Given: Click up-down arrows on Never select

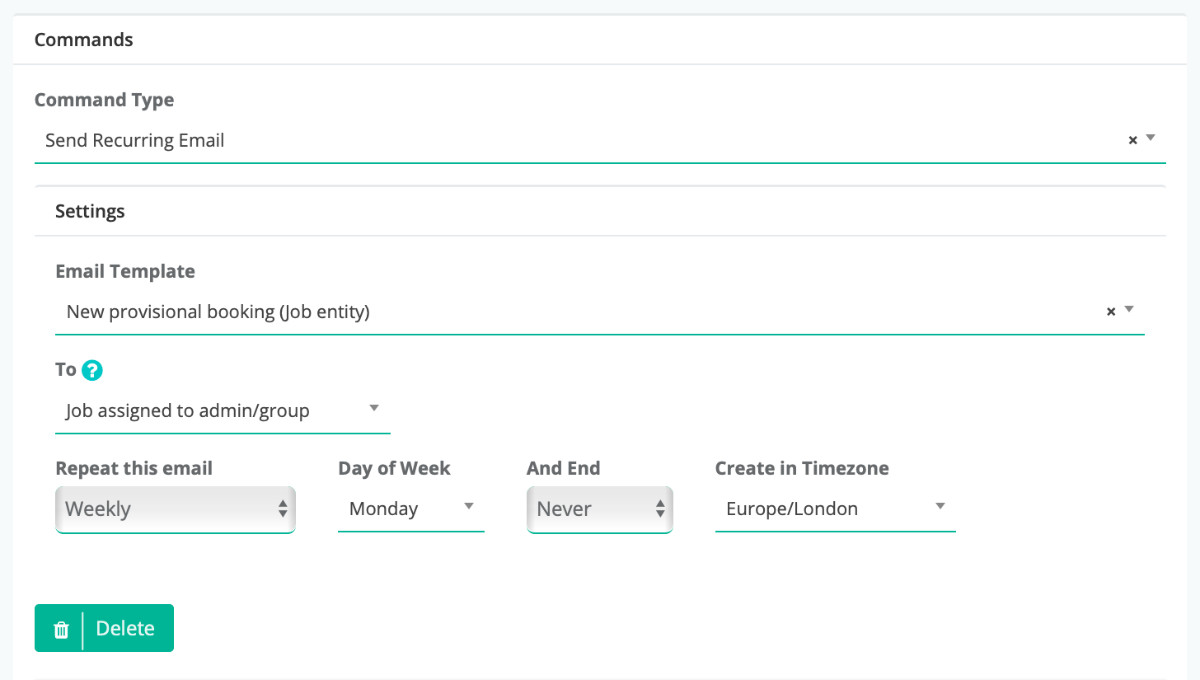Looking at the screenshot, I should pos(660,509).
